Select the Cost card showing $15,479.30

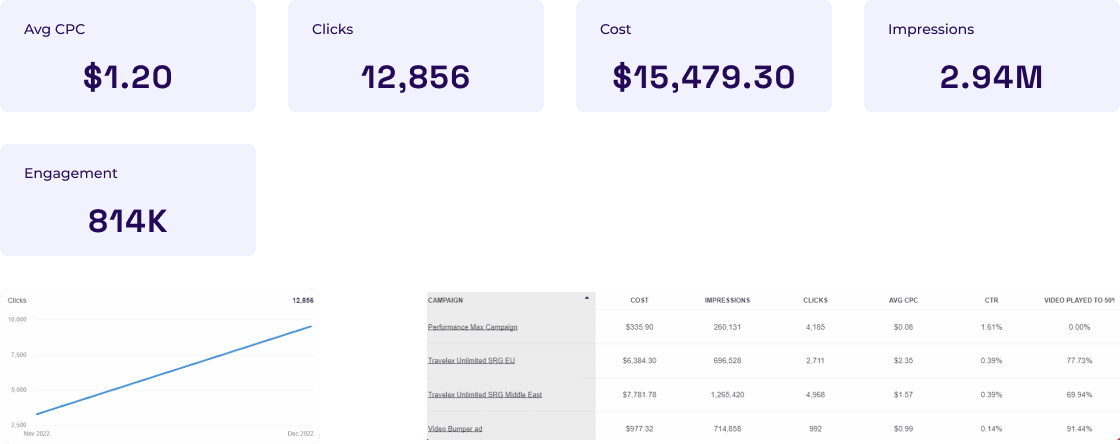click(704, 56)
